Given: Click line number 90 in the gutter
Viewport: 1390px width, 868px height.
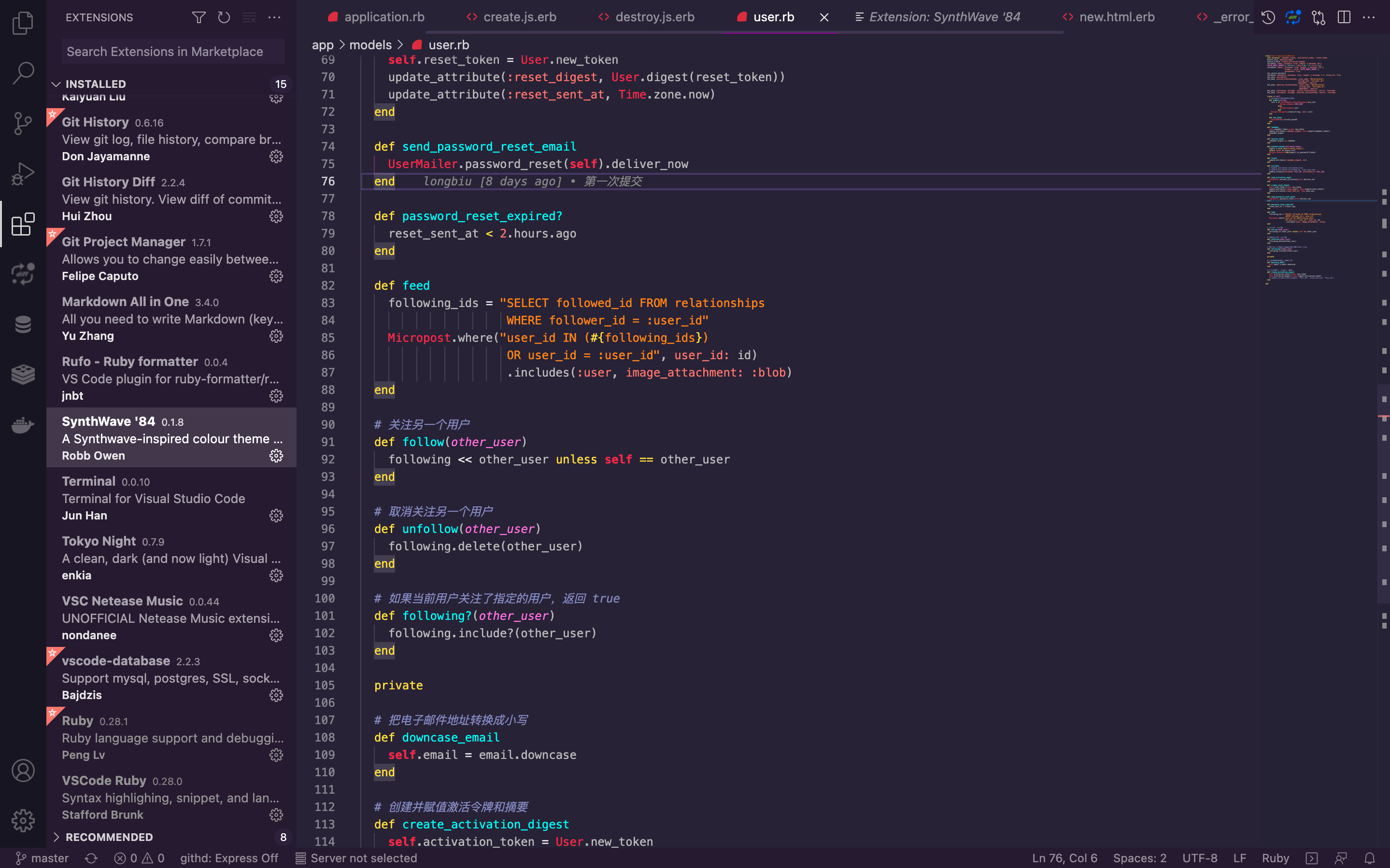Looking at the screenshot, I should 328,424.
